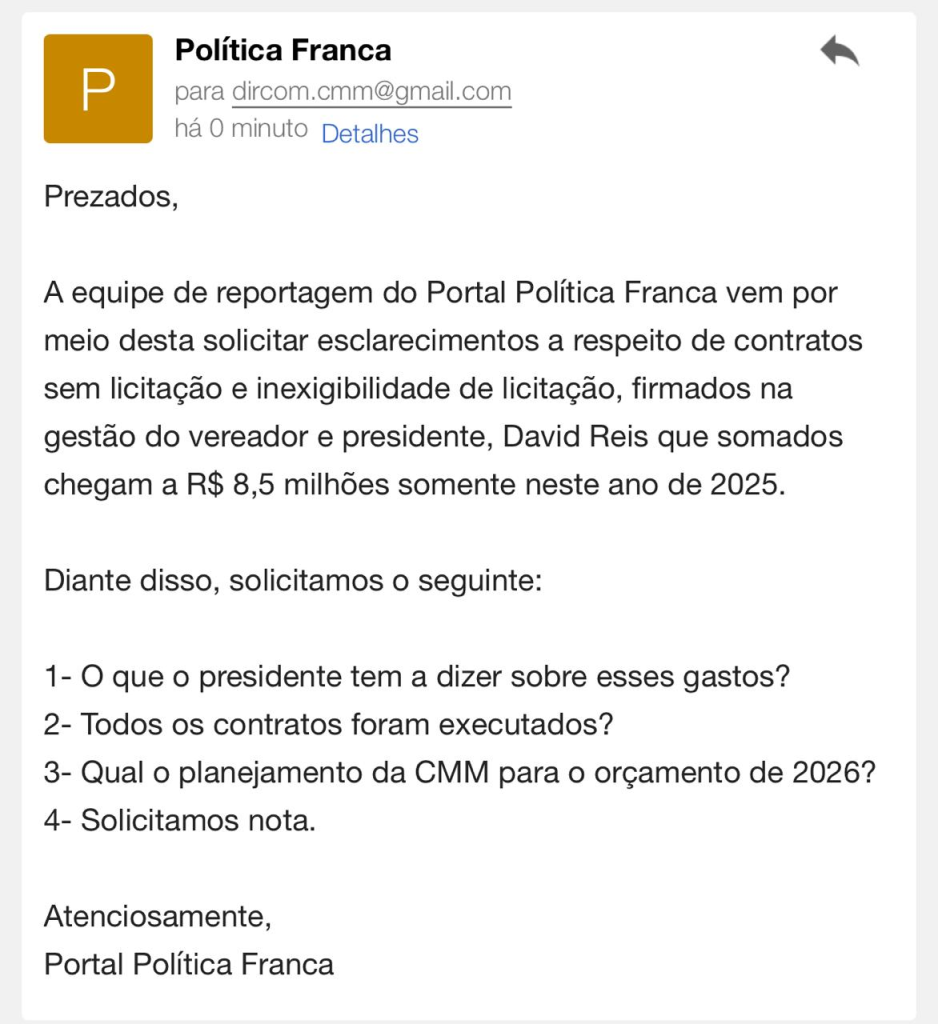Viewport: 938px width, 1024px height.
Task: Click question 2 "Todos os contratos foram executados?"
Action: [x=328, y=725]
